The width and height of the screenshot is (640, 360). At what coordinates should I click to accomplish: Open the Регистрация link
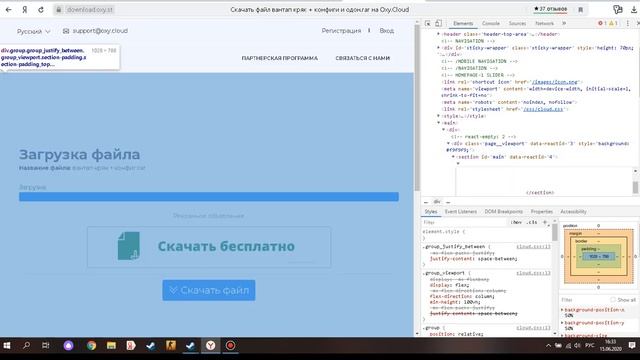[341, 31]
